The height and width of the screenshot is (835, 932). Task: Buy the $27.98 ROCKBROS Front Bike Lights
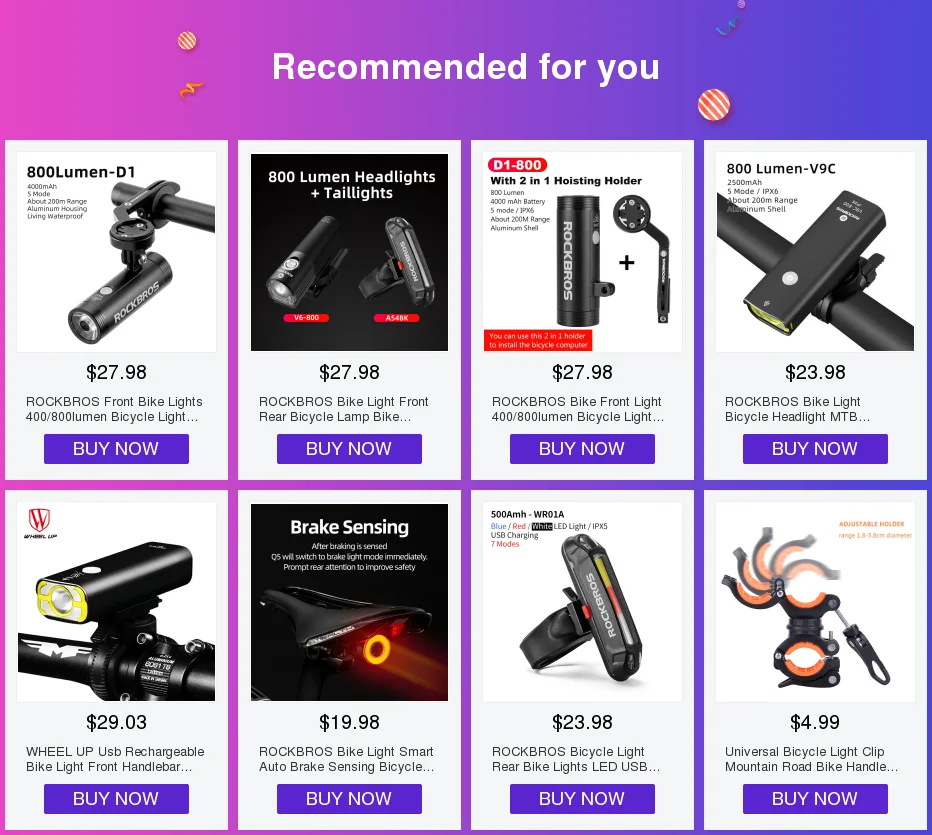[x=116, y=449]
